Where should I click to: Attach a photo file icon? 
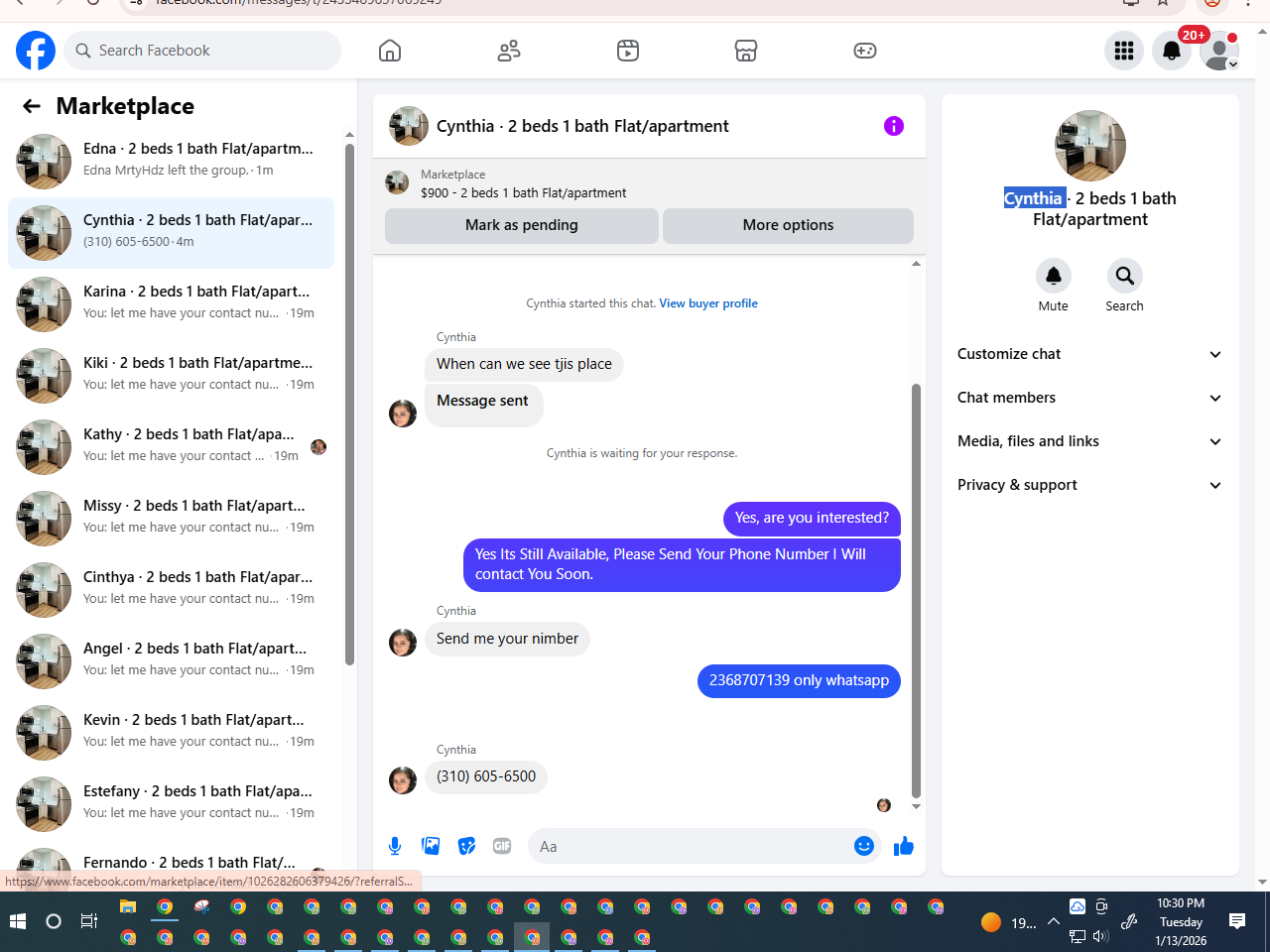[431, 846]
